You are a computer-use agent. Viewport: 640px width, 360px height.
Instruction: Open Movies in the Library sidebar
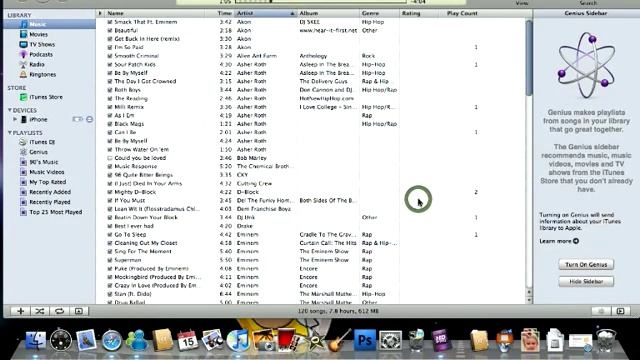(x=38, y=34)
